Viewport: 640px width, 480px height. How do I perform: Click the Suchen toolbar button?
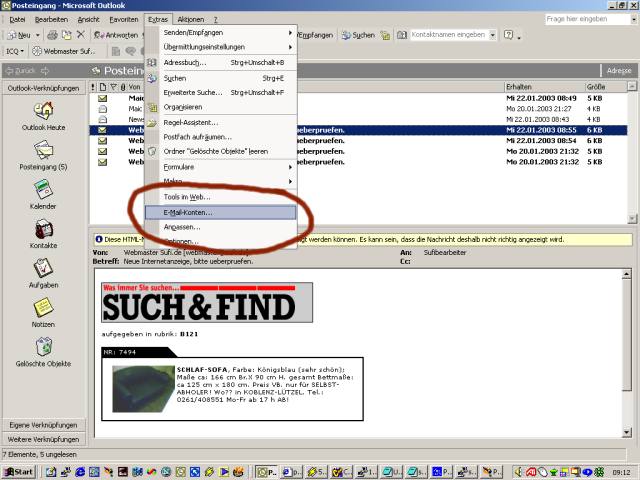(x=357, y=35)
